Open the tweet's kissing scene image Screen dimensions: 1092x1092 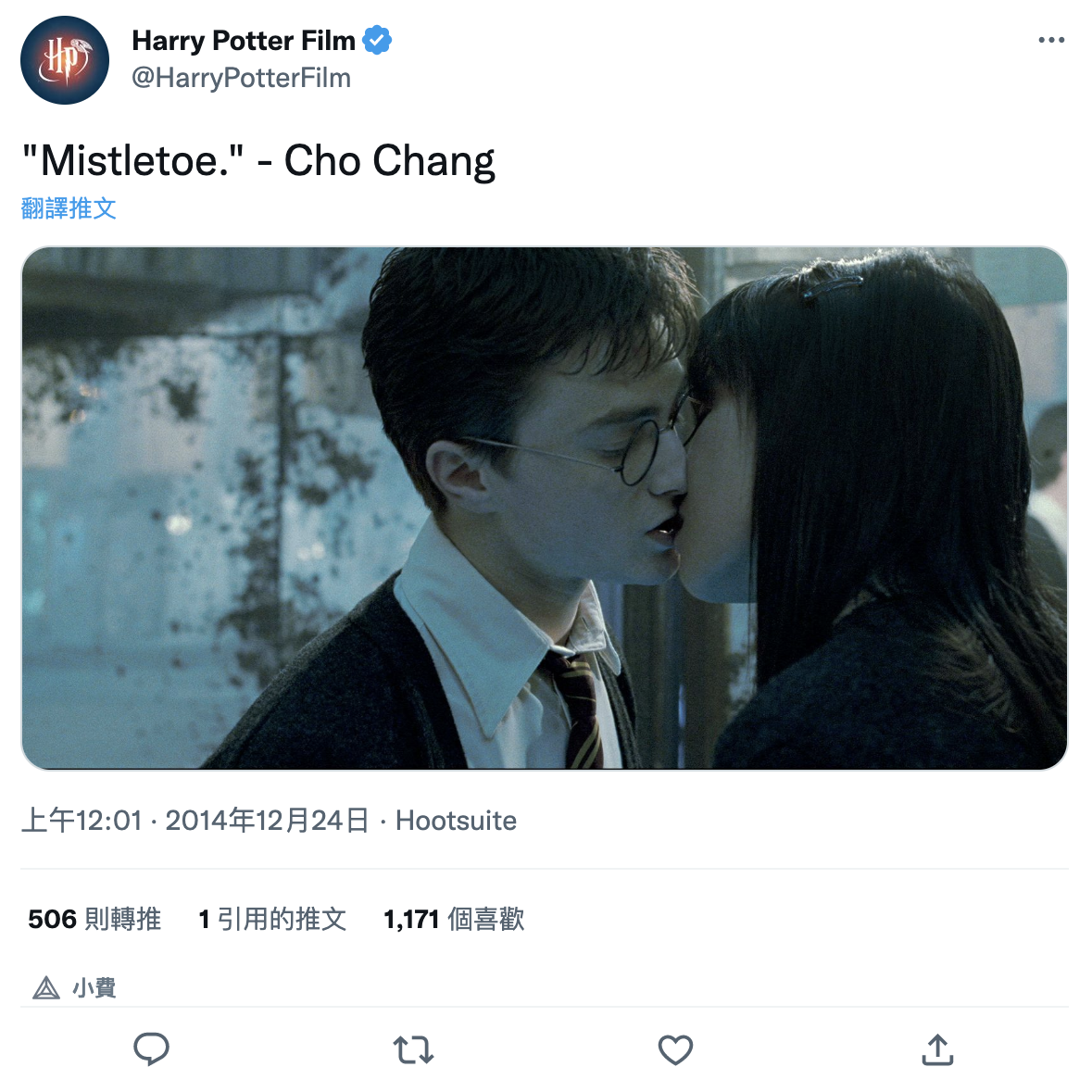click(545, 508)
